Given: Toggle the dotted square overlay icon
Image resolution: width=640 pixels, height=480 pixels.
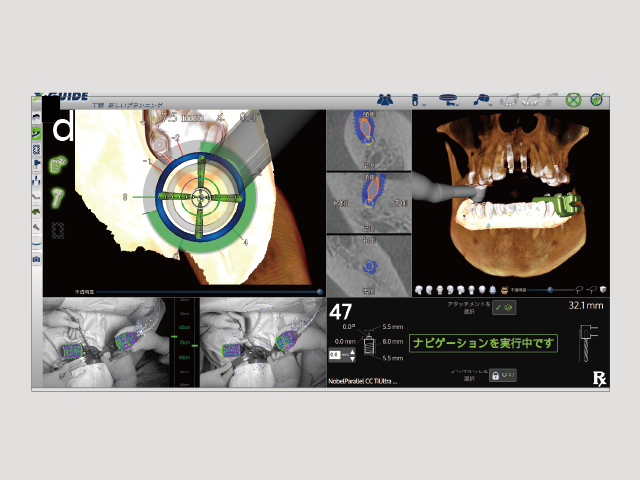Looking at the screenshot, I should pyautogui.click(x=59, y=229).
